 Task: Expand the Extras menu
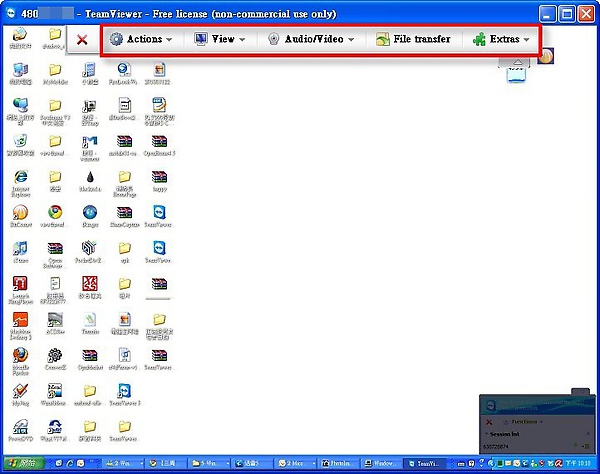point(501,39)
